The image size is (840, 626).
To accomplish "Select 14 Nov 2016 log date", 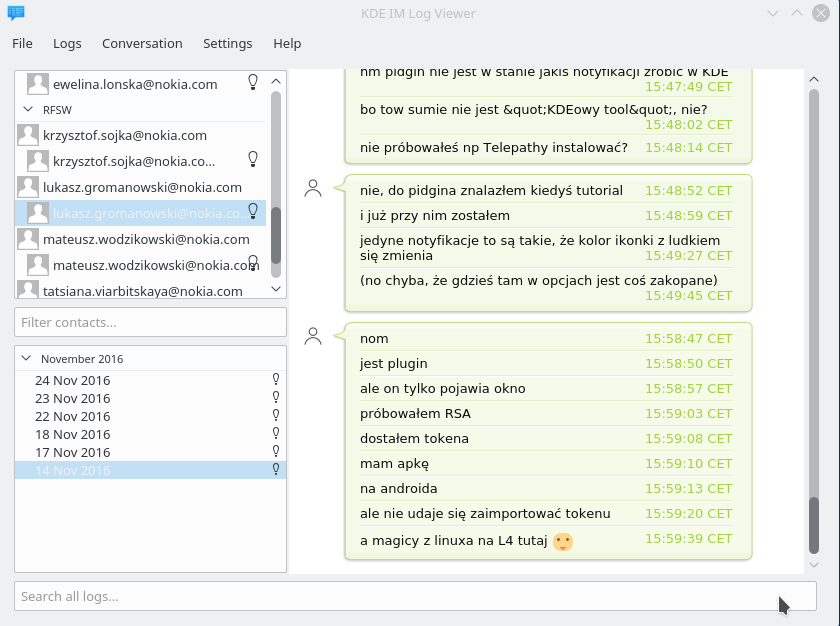I will tap(151, 470).
